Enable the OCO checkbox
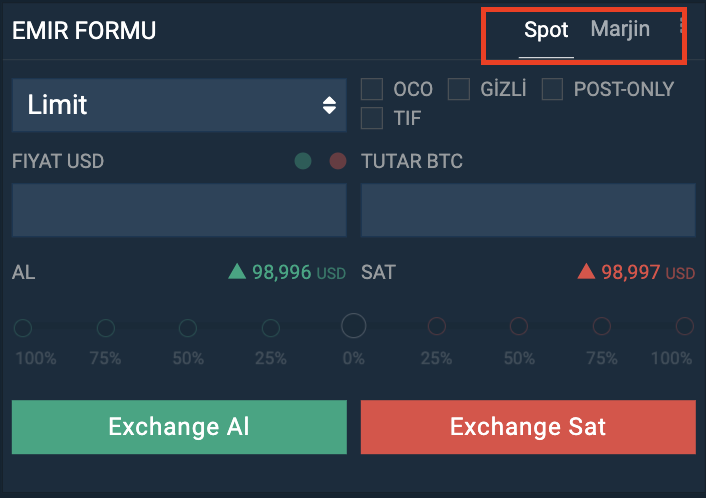The height and width of the screenshot is (498, 706). coord(372,89)
